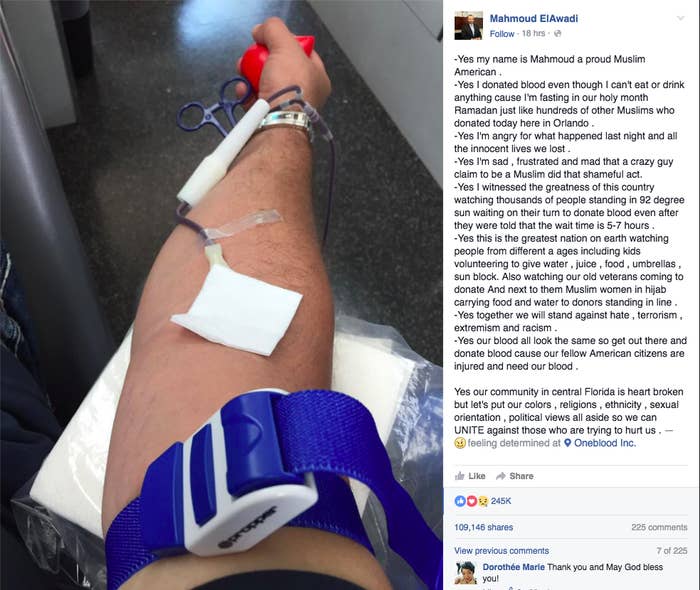Click the red heart reaction icon
Viewport: 700px width, 590px height.
[x=471, y=501]
